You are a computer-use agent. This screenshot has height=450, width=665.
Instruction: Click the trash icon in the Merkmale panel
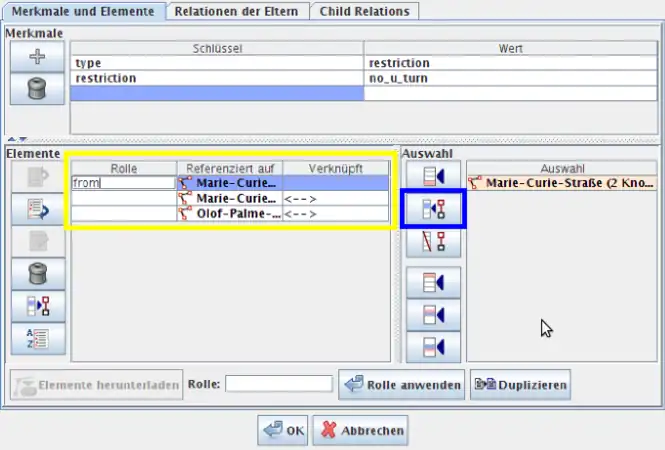[x=35, y=88]
